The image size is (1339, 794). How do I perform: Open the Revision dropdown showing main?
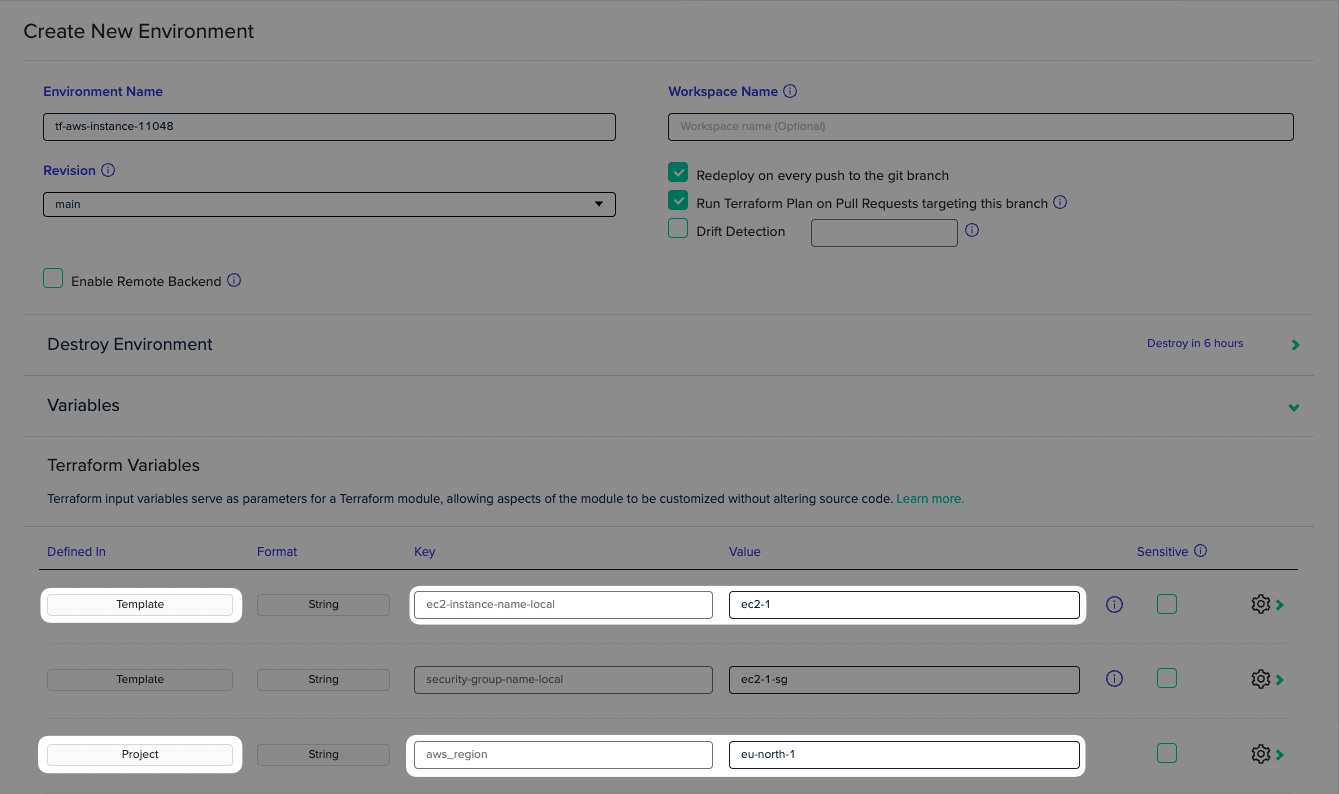(x=328, y=204)
